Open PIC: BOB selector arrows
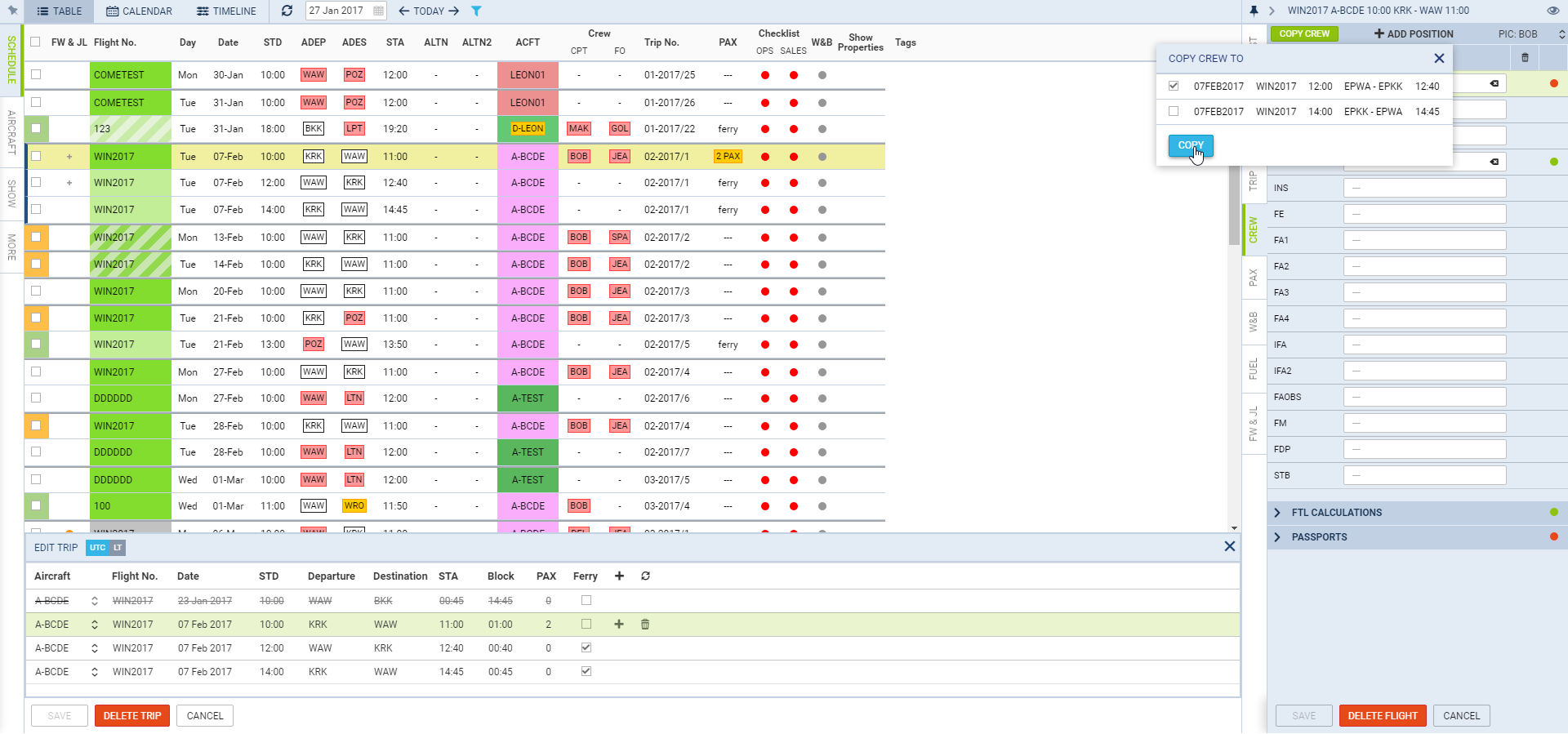 coord(1561,34)
